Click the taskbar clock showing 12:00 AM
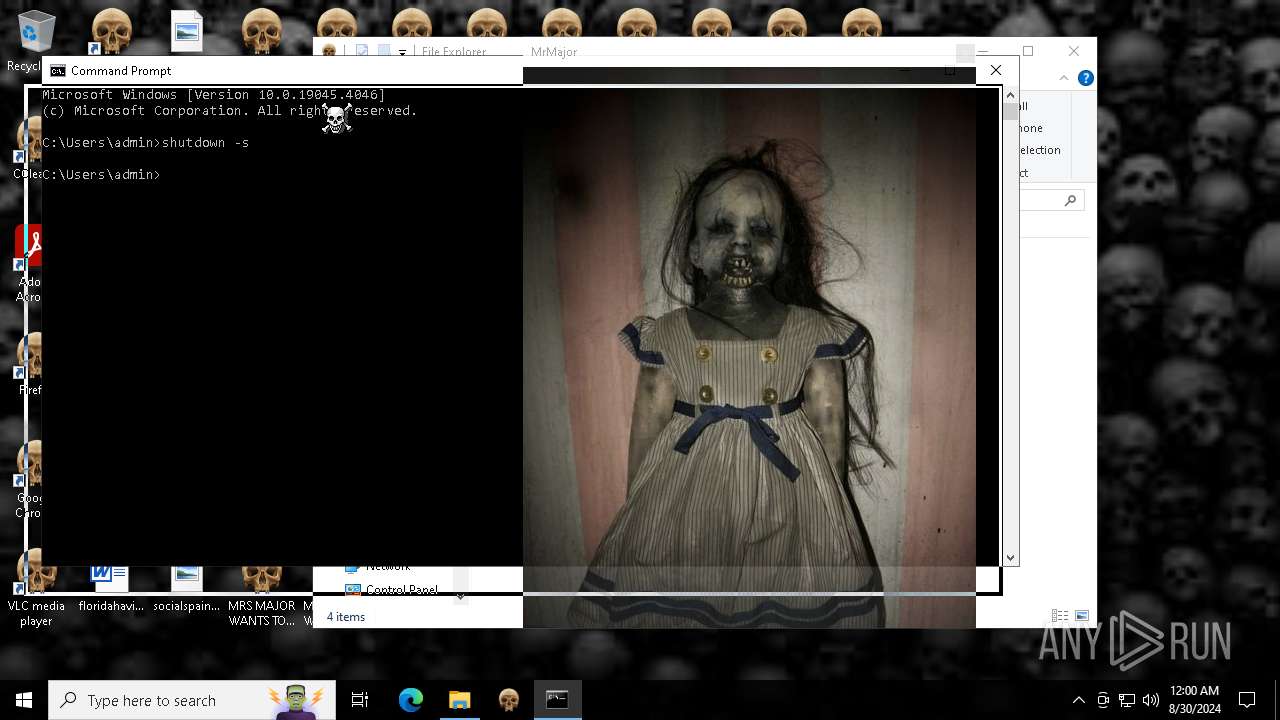This screenshot has width=1280, height=720. pos(1194,700)
